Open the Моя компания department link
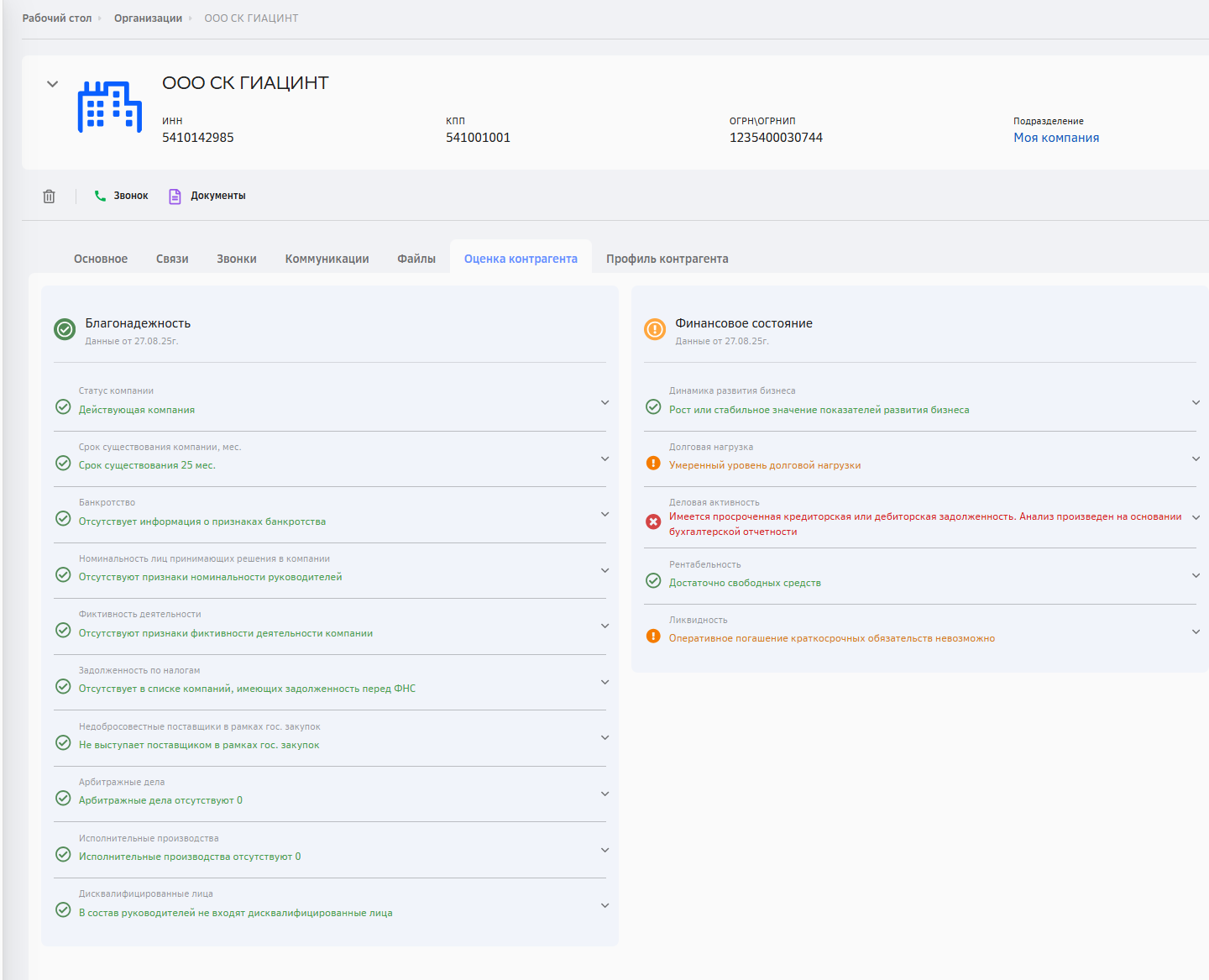 coord(1056,138)
